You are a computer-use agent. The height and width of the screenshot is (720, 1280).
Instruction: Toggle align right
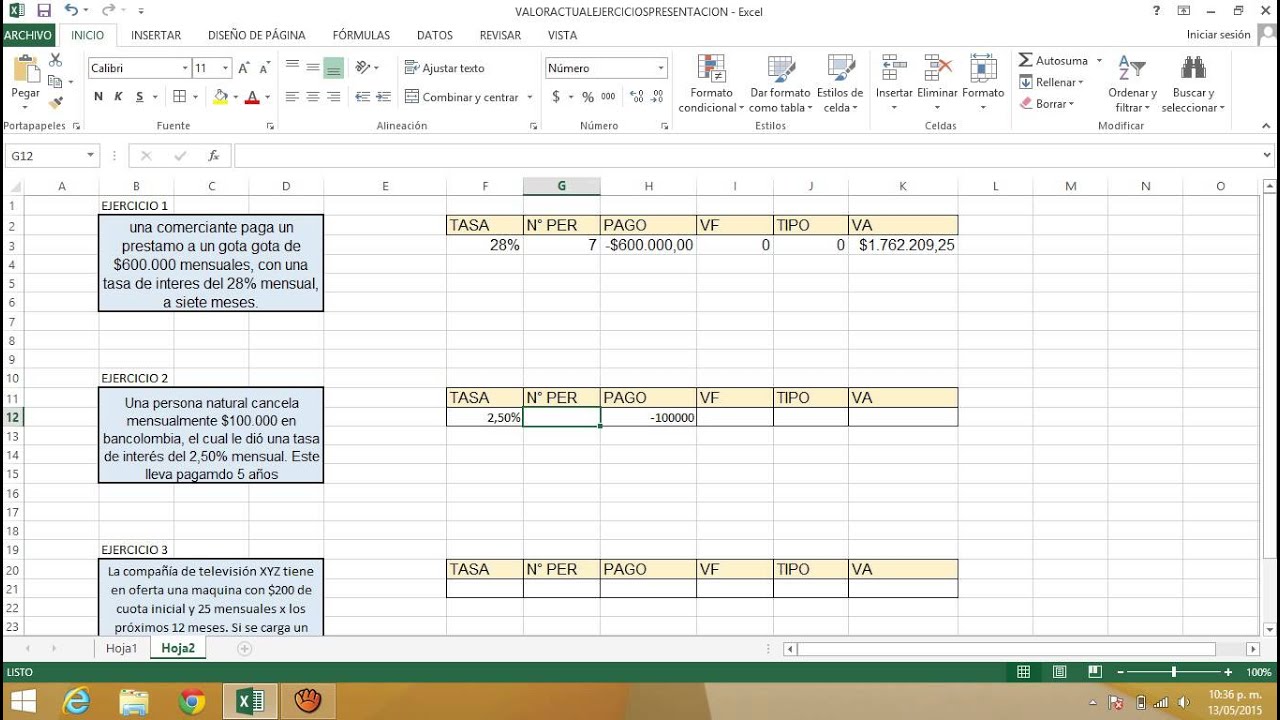(x=334, y=97)
